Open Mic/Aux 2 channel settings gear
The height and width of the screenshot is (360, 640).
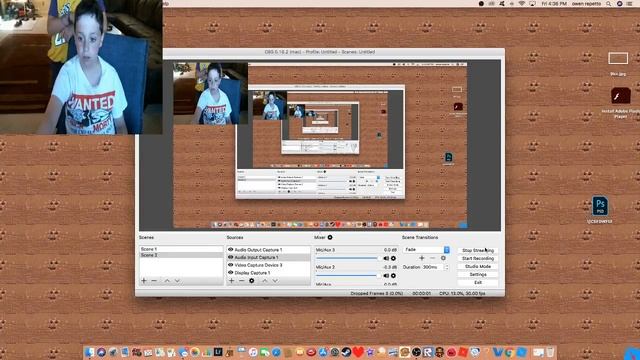(393, 276)
